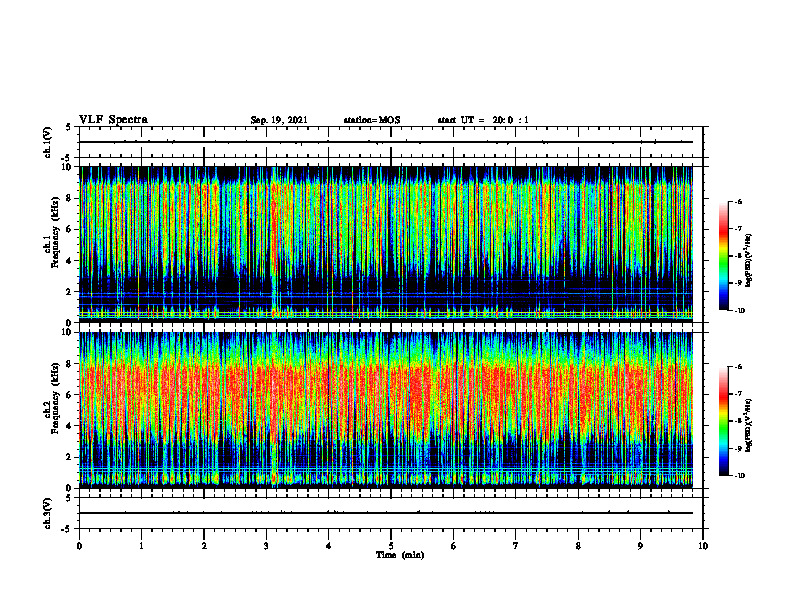This screenshot has width=792, height=612.
Task: Click time axis tick label "8"
Action: coord(578,546)
